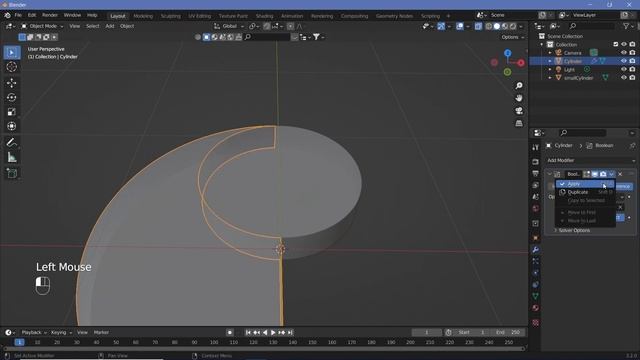Screen dimensions: 640x360
Task: Select the Select Box tool
Action: click(11, 53)
